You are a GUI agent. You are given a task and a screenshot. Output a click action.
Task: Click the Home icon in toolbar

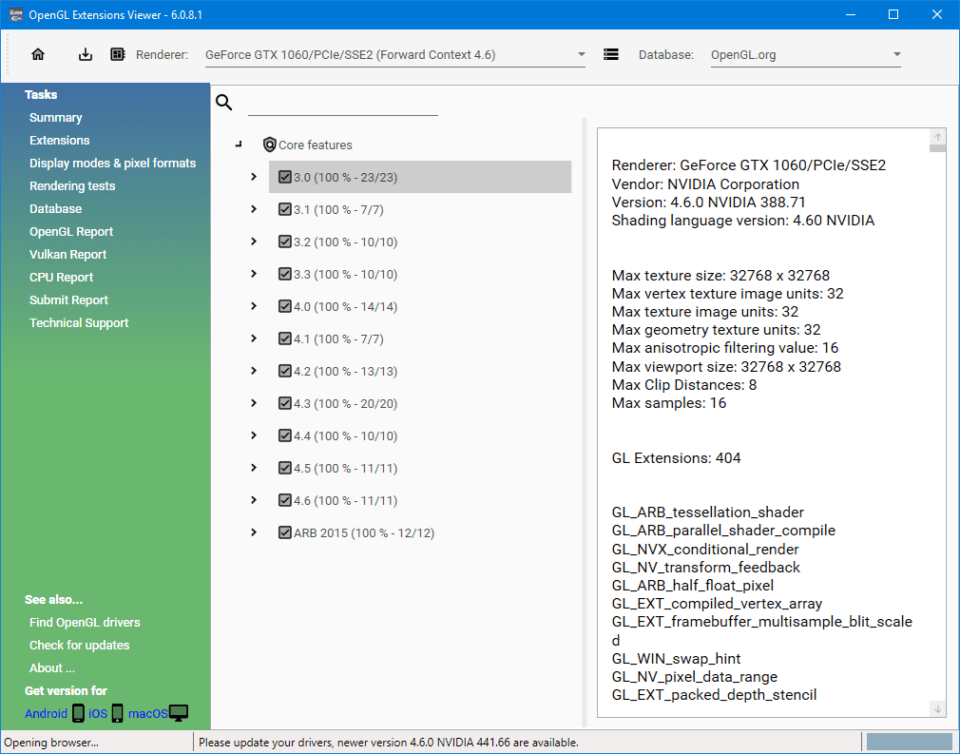[38, 55]
